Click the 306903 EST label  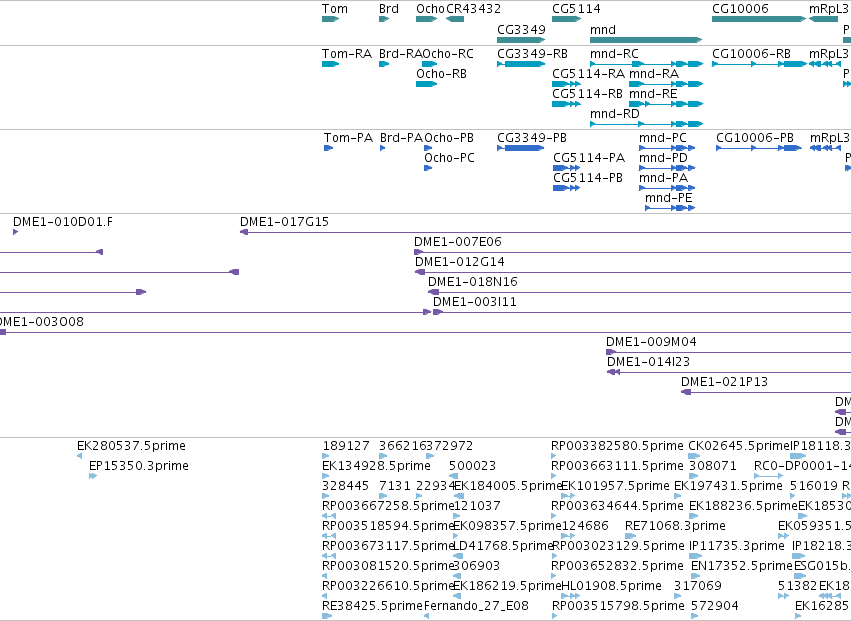pos(477,567)
